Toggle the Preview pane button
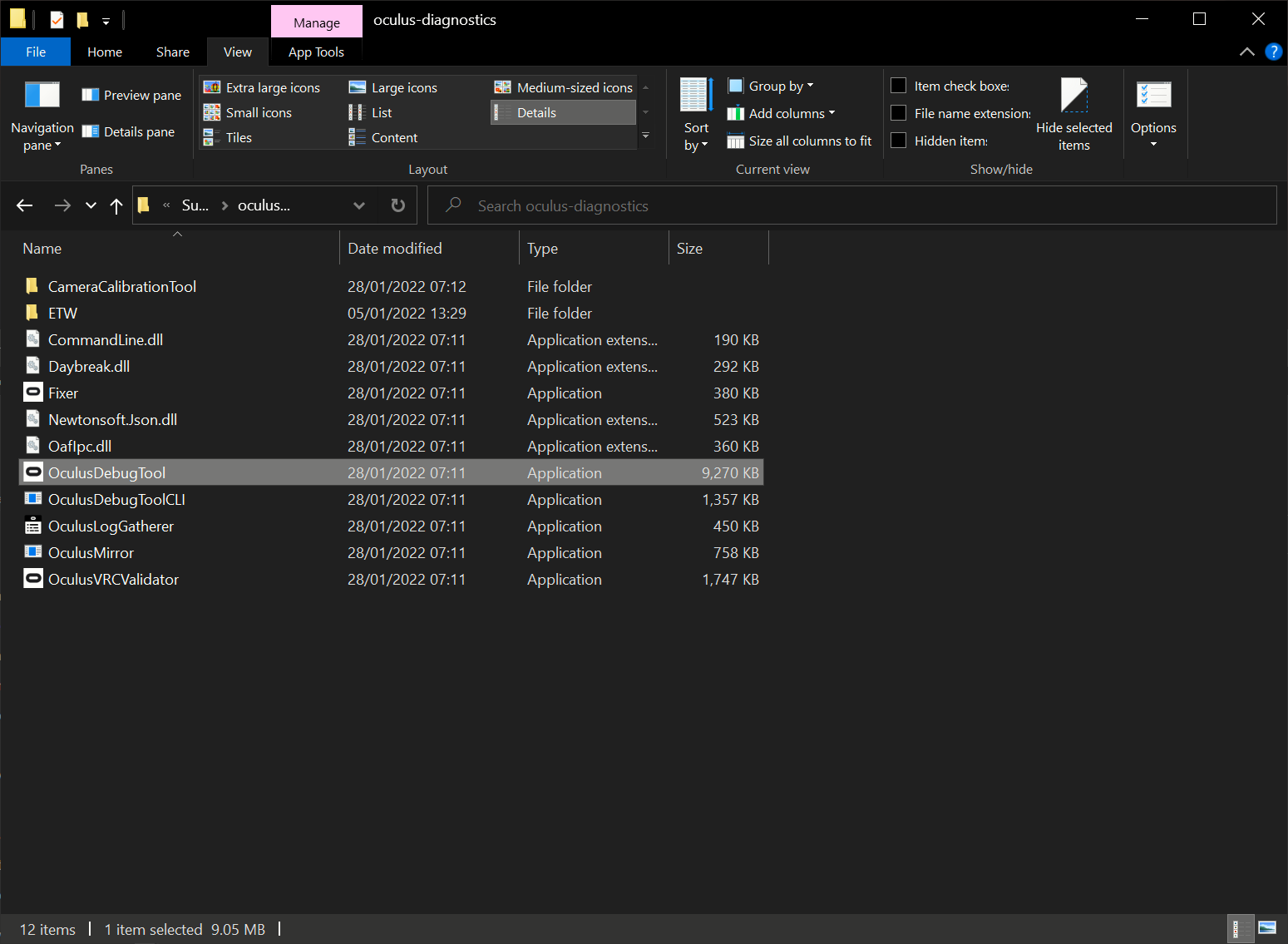1288x944 pixels. (x=131, y=95)
